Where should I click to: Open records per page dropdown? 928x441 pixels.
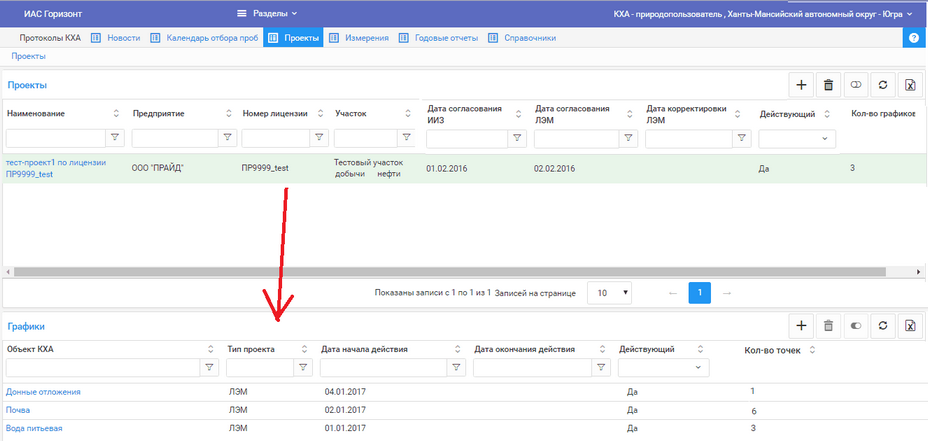tap(609, 293)
